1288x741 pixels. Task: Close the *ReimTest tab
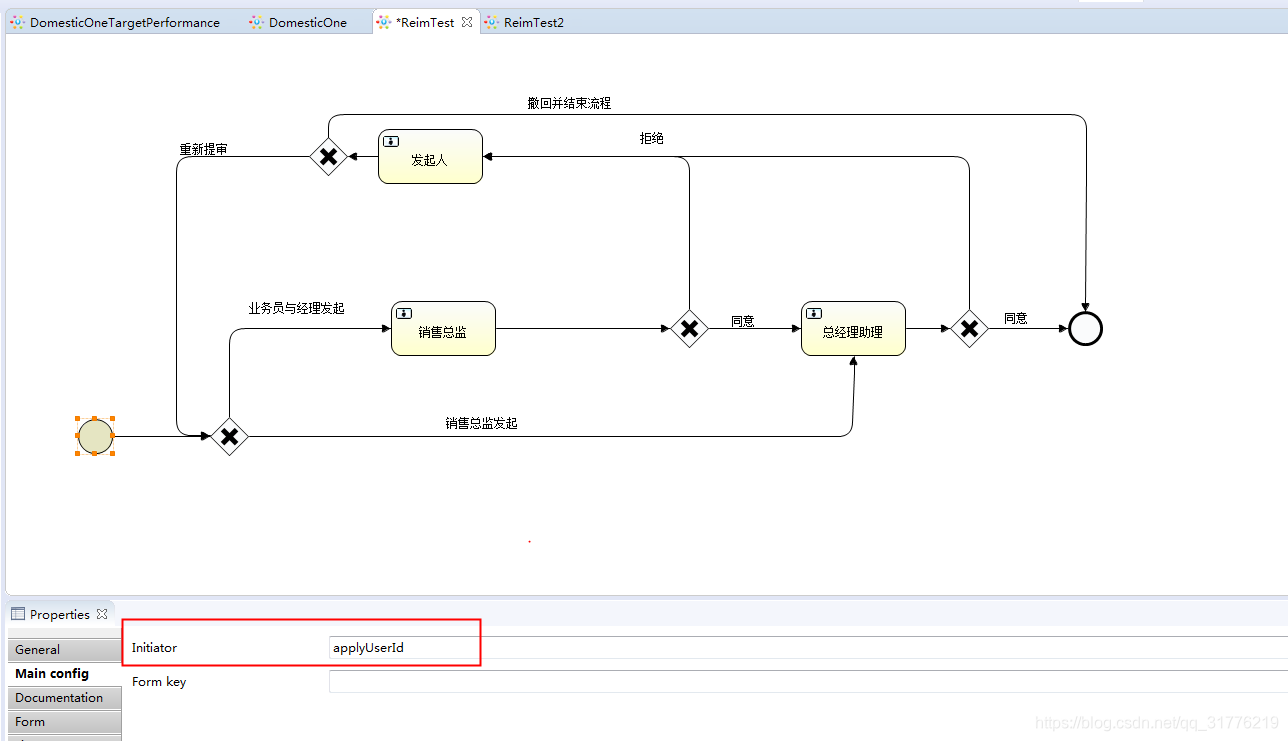click(x=467, y=21)
